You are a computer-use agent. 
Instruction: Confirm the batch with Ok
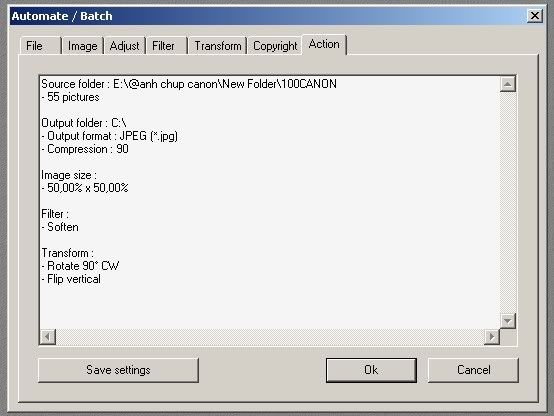pyautogui.click(x=371, y=370)
